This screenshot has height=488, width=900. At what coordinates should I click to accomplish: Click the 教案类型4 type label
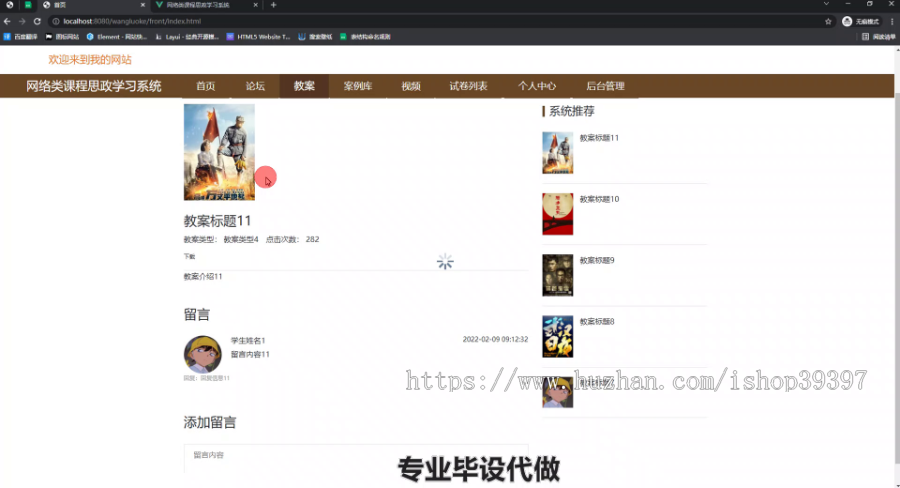[x=240, y=239]
